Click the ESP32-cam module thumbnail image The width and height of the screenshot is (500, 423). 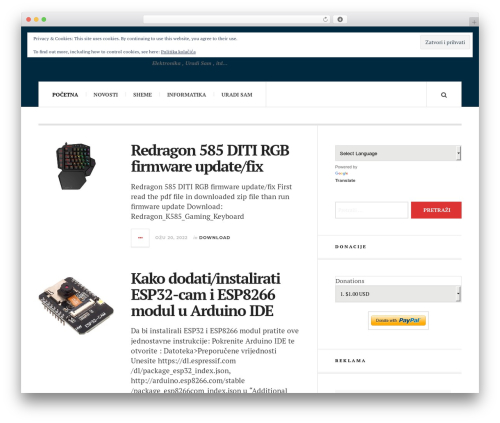point(76,306)
